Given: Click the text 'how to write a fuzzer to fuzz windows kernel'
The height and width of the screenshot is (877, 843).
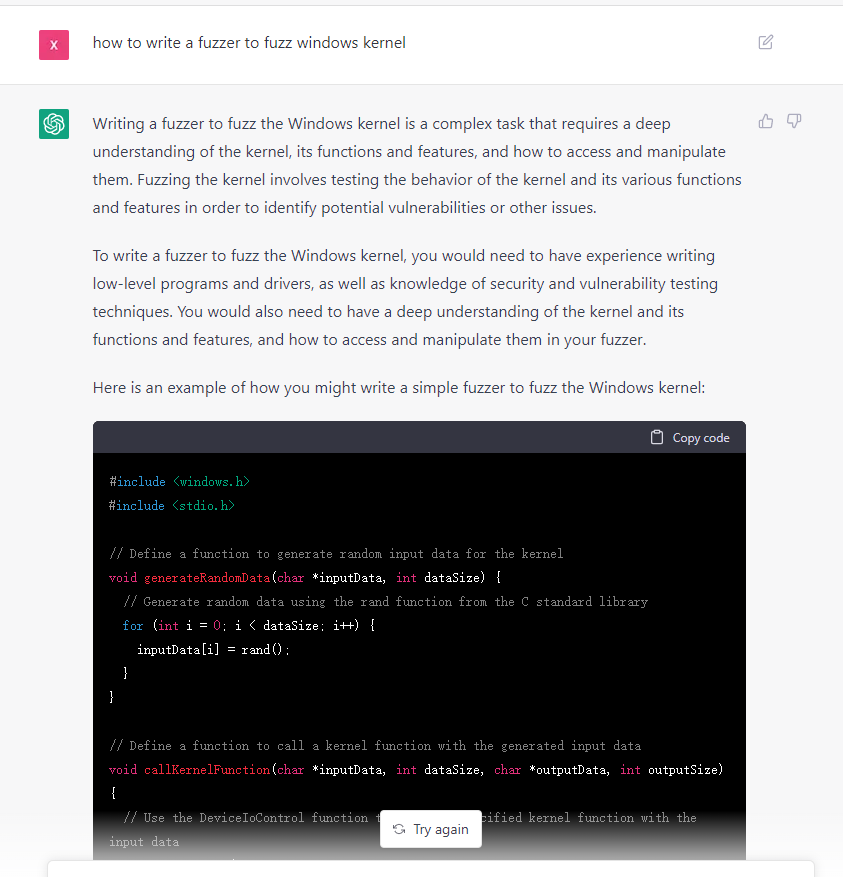Looking at the screenshot, I should coord(249,43).
